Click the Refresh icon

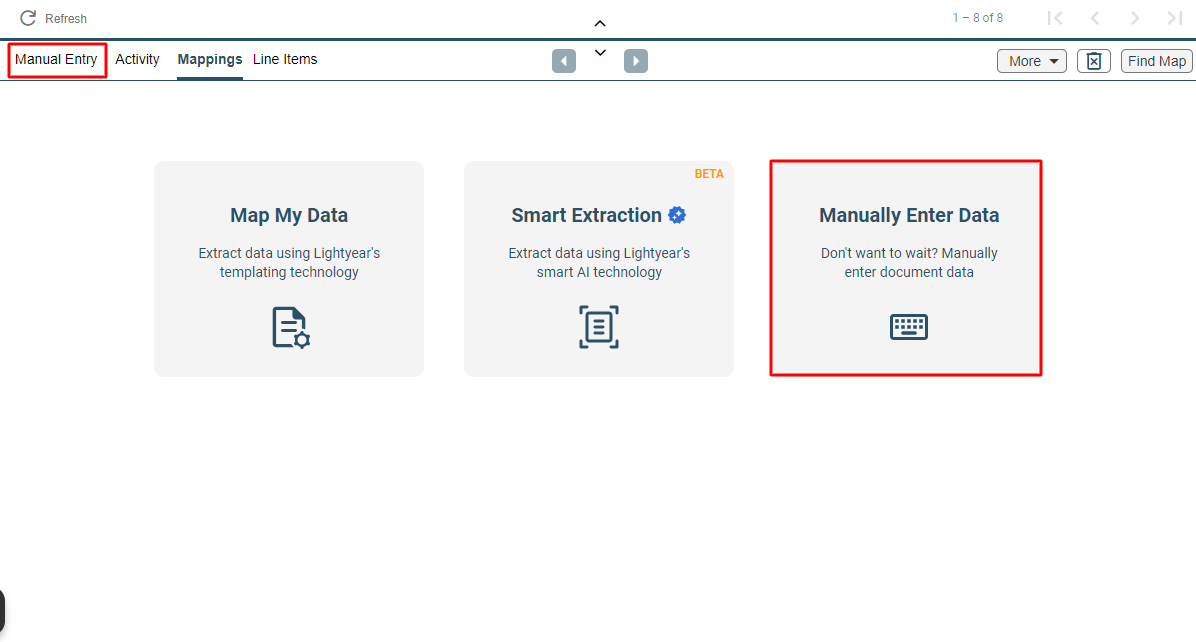pos(28,18)
